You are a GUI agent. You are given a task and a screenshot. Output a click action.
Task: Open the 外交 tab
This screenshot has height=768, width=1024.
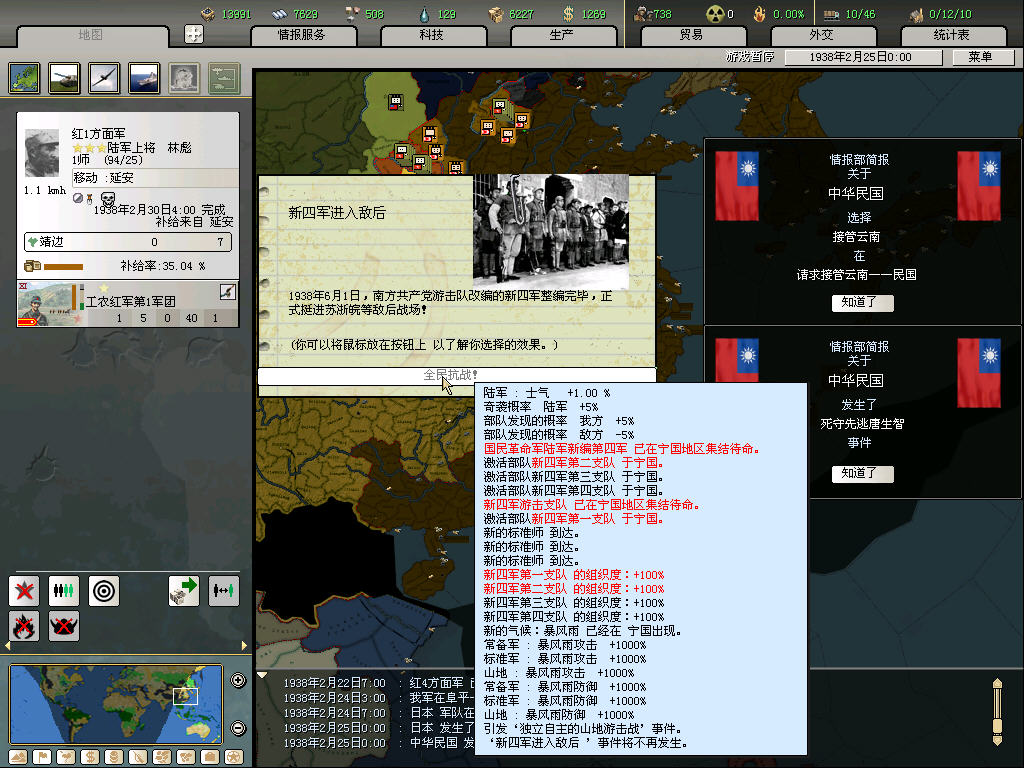820,35
